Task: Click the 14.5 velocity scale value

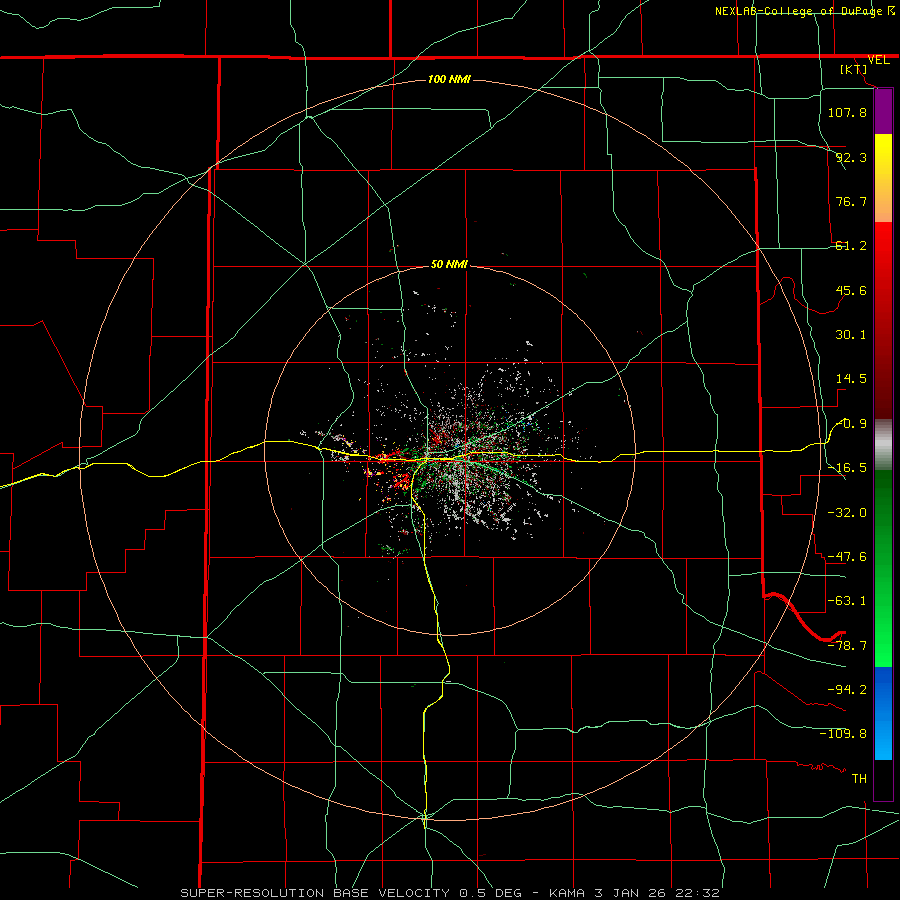Action: pos(851,379)
